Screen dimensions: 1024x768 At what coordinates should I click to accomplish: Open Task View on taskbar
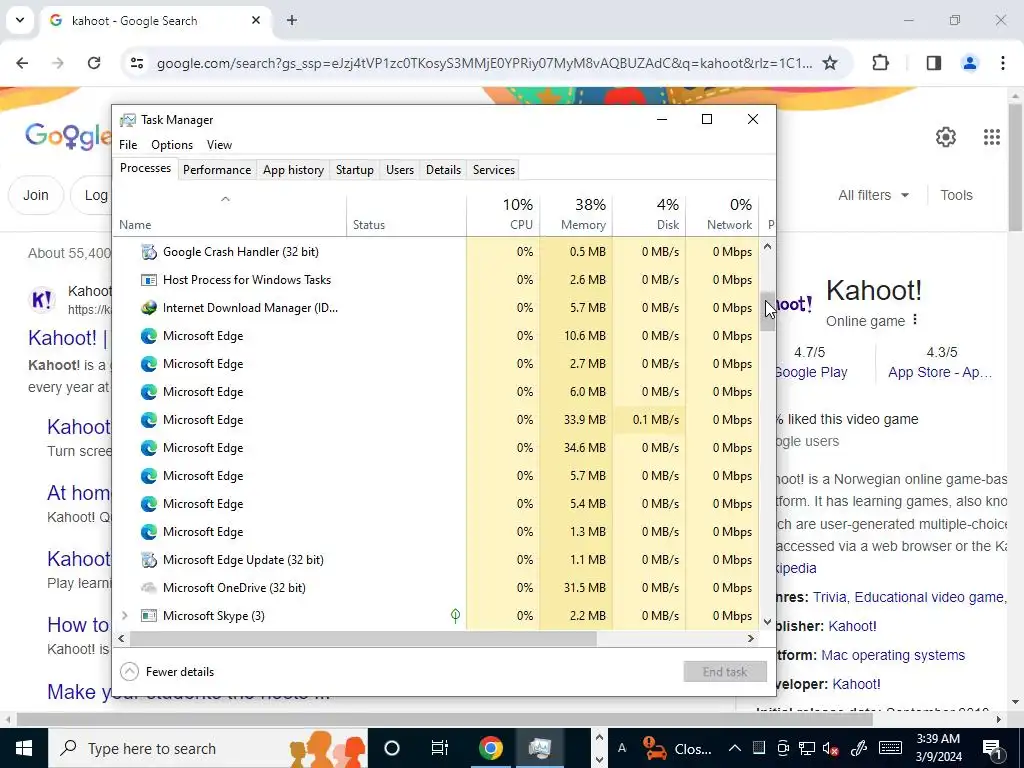click(x=440, y=748)
